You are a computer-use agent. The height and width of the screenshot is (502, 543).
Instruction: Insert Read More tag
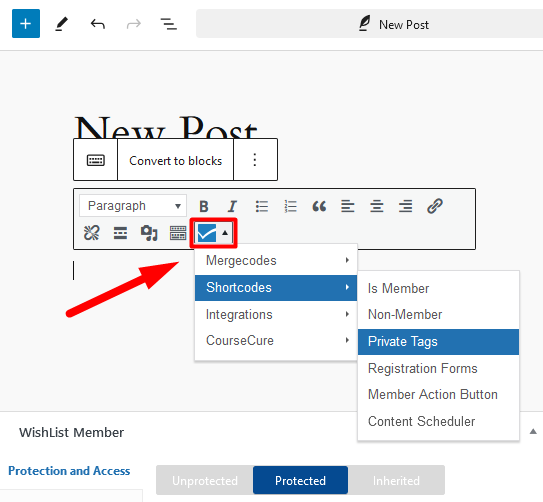[121, 233]
